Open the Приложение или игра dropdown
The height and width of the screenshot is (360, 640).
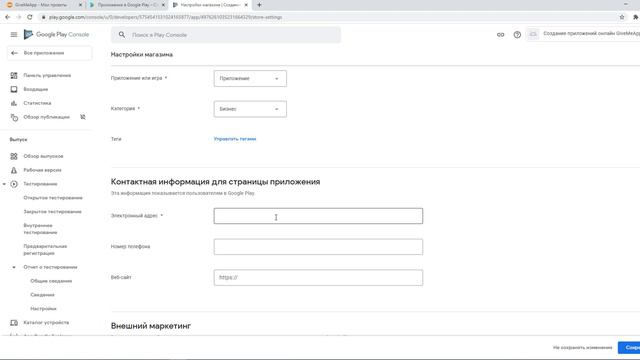click(250, 78)
